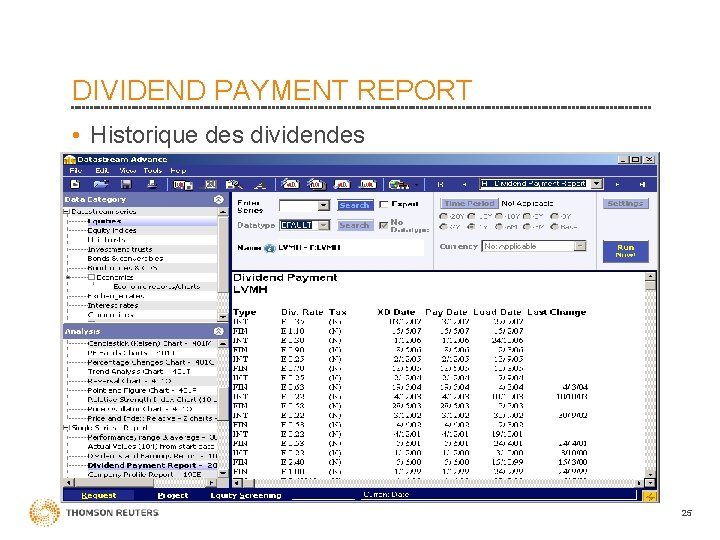Click the Time Period button
This screenshot has height=540, width=720.
469,203
